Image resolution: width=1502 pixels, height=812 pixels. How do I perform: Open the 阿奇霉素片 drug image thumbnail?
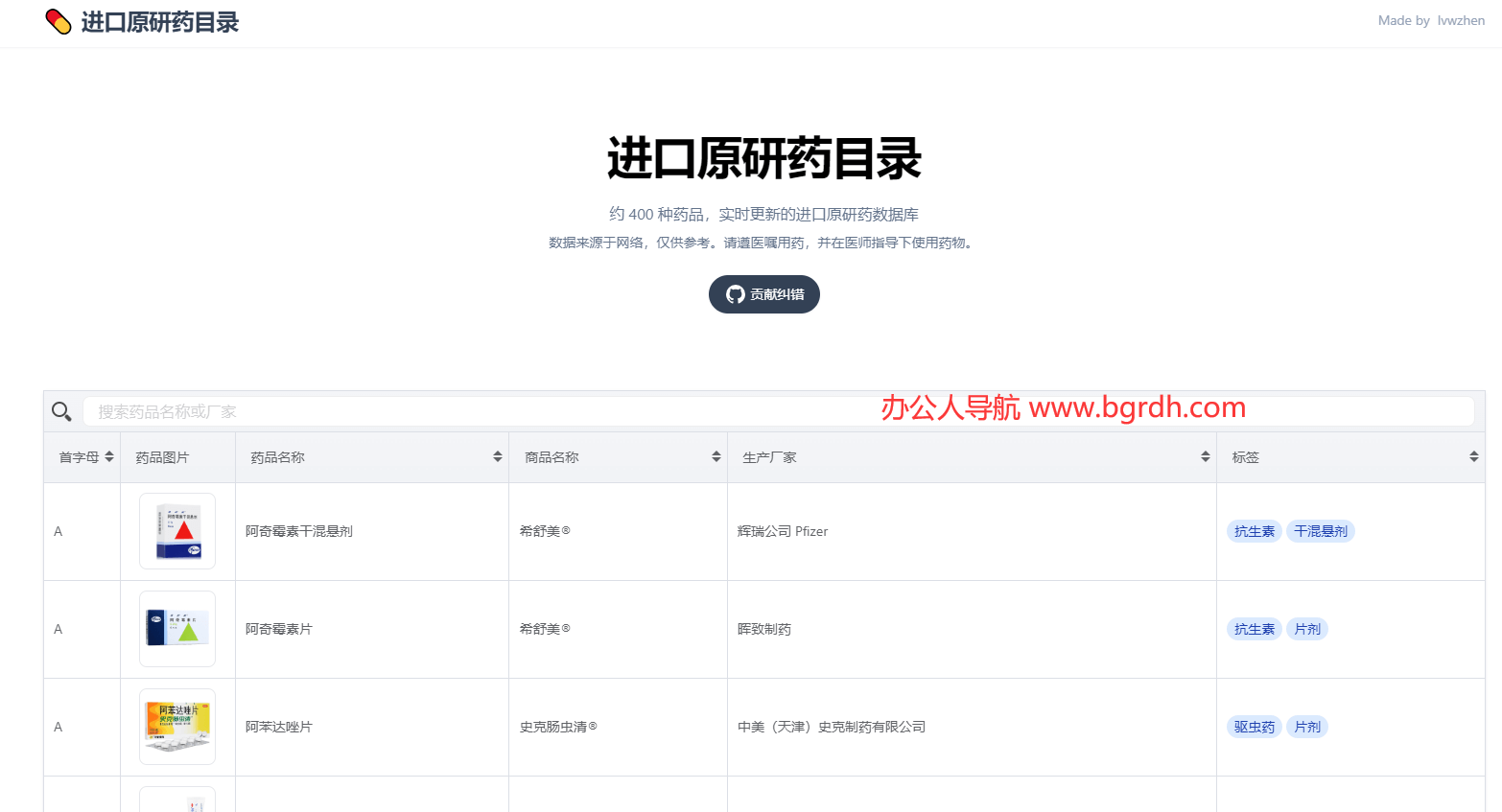pyautogui.click(x=177, y=629)
